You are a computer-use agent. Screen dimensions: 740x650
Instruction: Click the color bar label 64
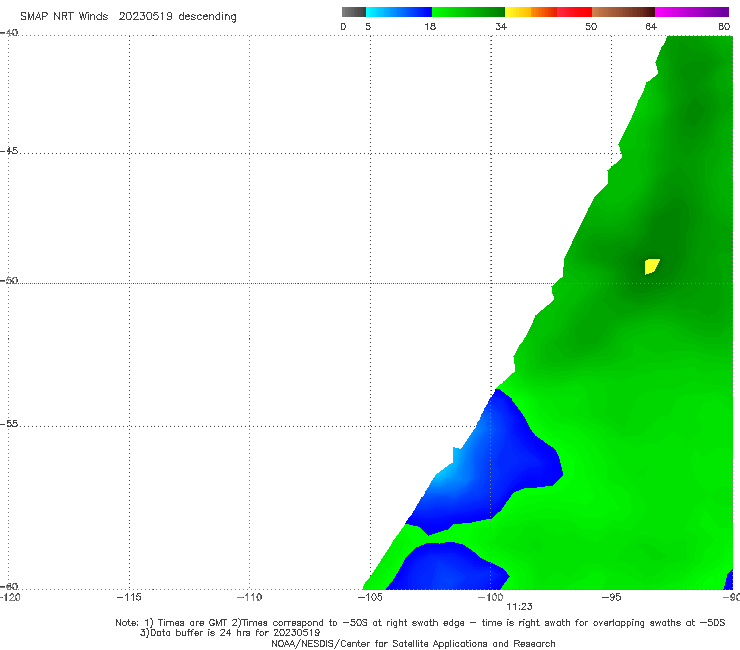[x=651, y=27]
